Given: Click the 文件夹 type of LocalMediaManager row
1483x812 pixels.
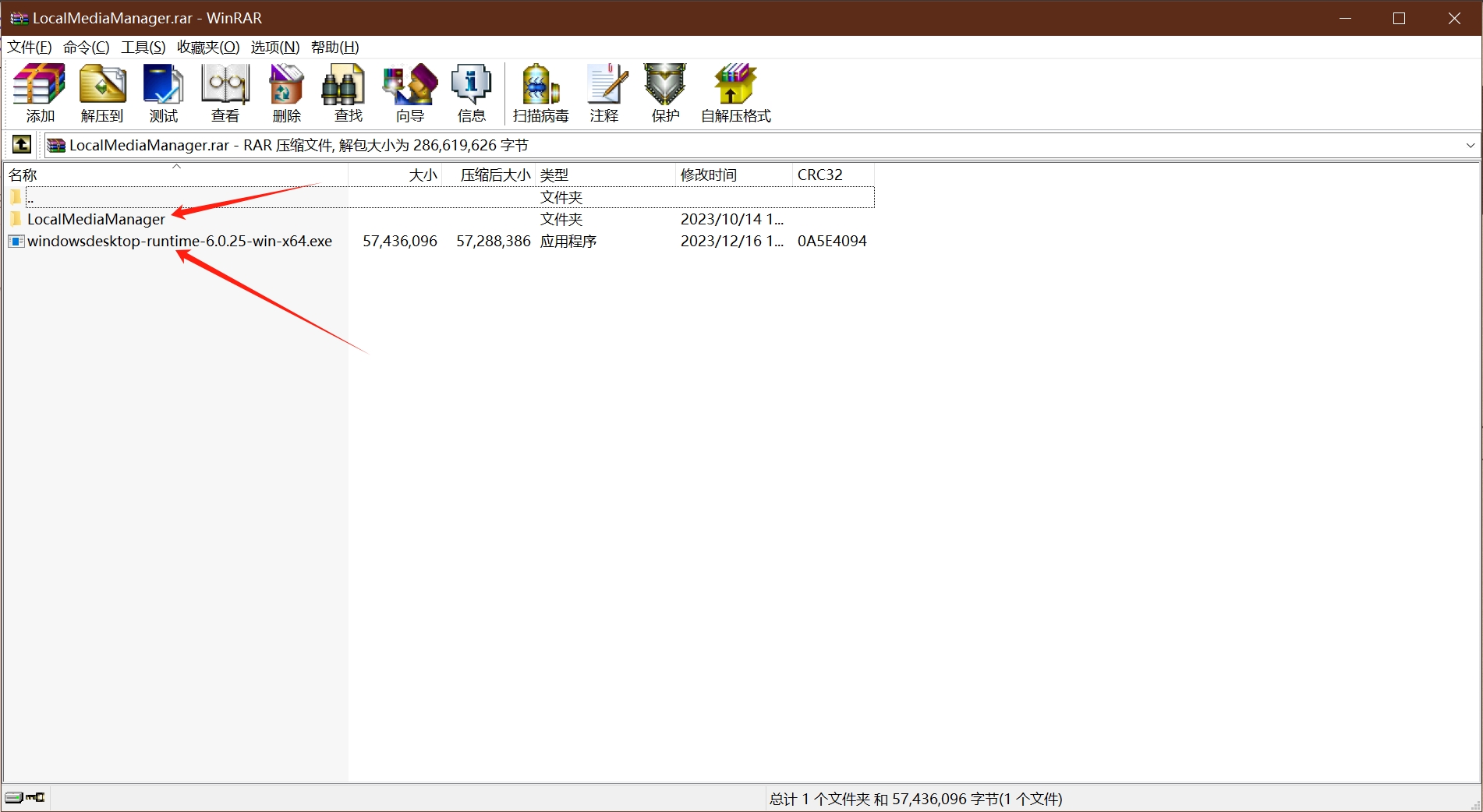Looking at the screenshot, I should click(x=561, y=219).
